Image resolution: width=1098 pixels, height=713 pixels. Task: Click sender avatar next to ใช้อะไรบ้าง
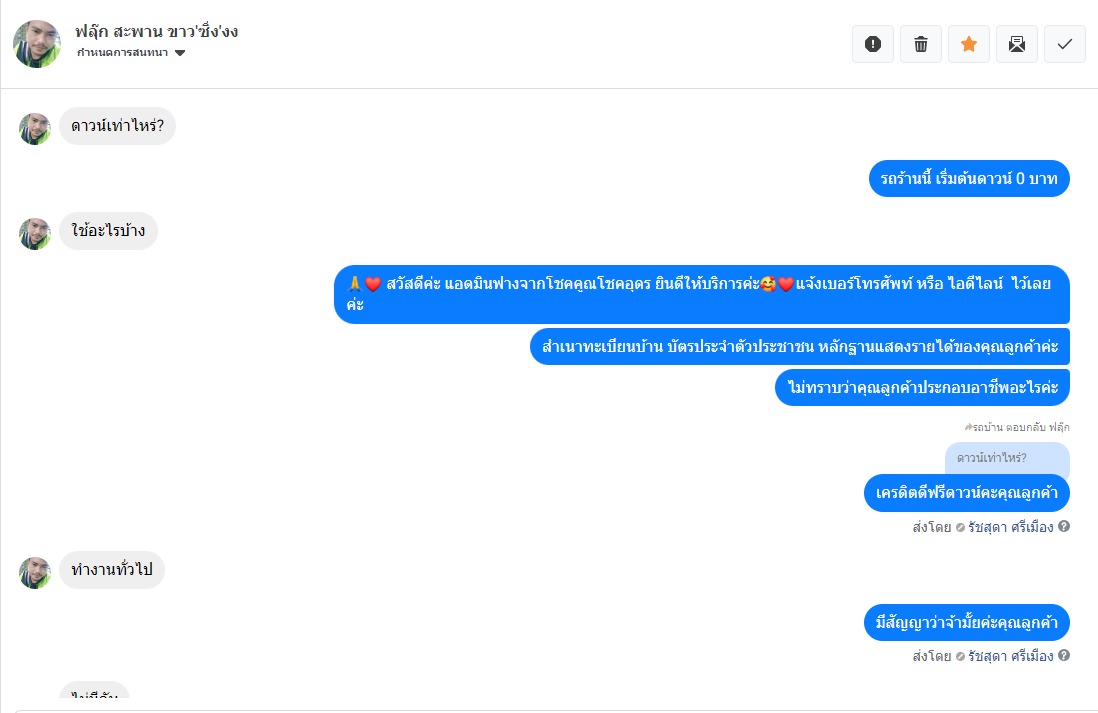click(x=35, y=233)
